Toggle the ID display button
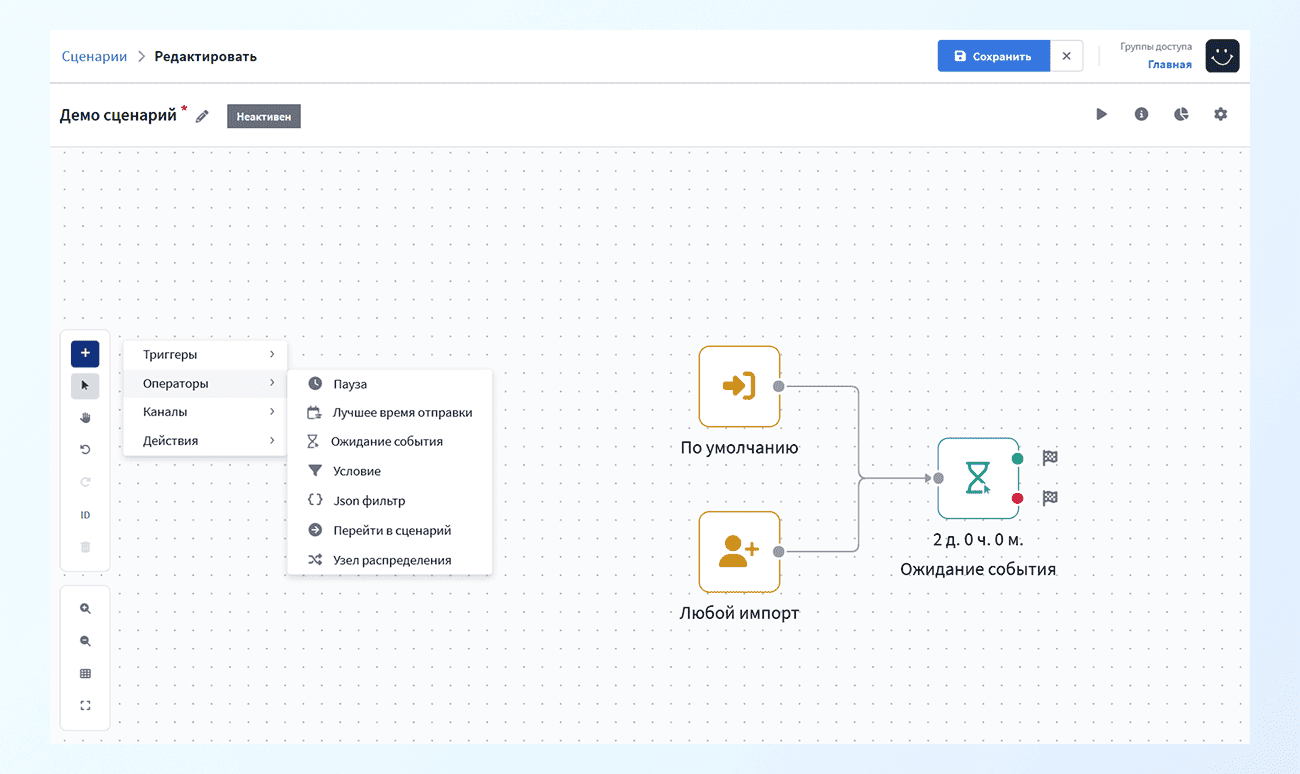 point(85,515)
